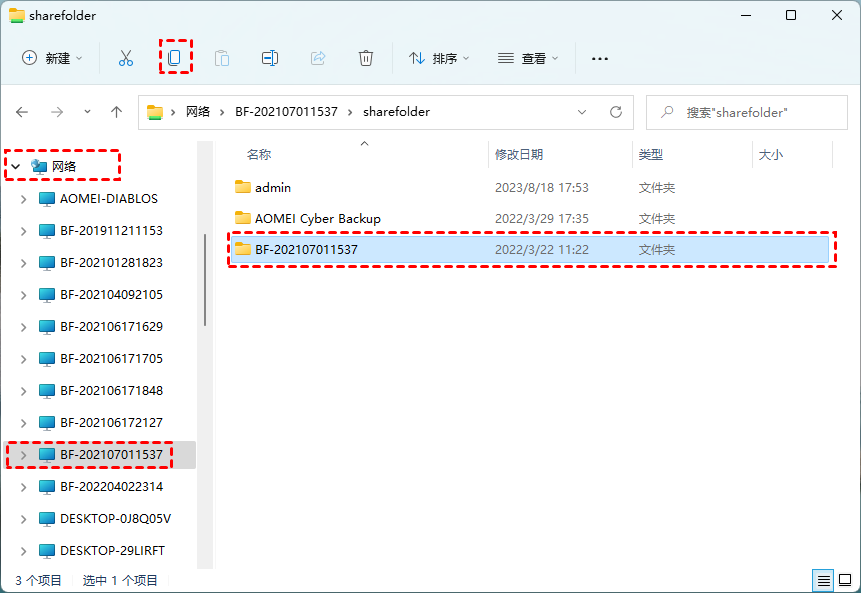Click the Share icon on the toolbar

pyautogui.click(x=317, y=58)
